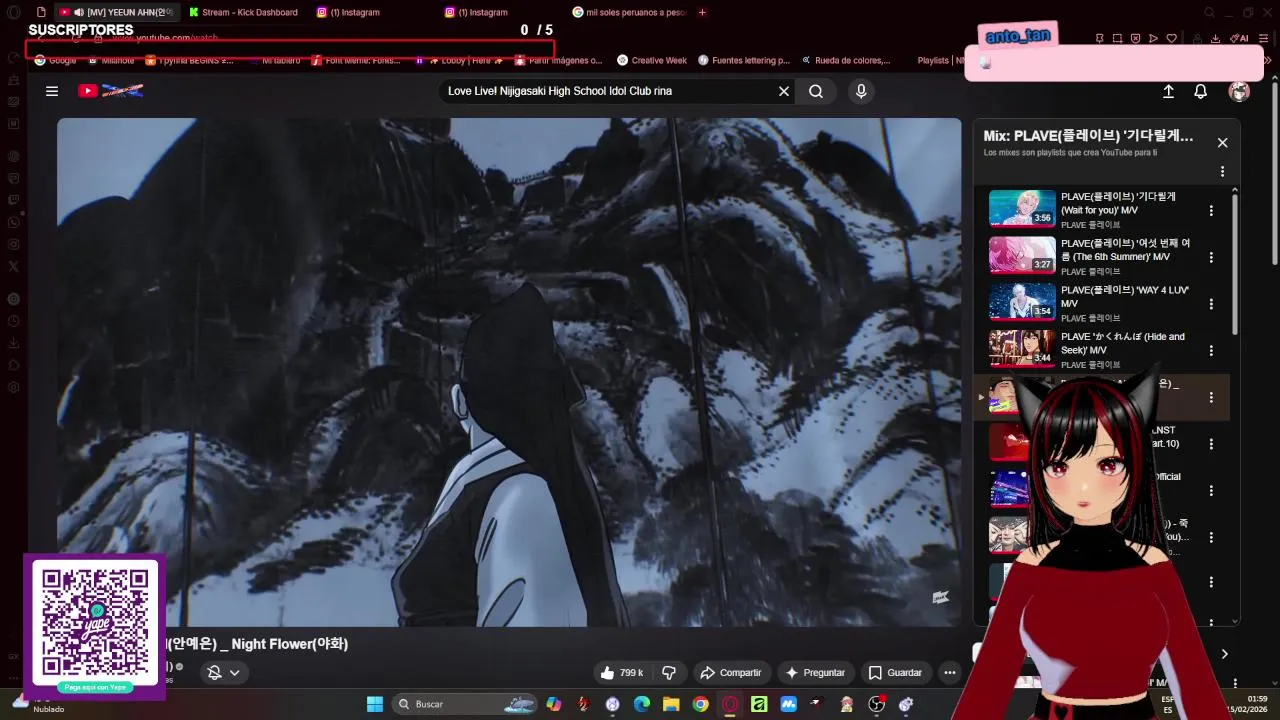
Task: Open the 'Rueda de colores' bookmark
Action: (845, 60)
